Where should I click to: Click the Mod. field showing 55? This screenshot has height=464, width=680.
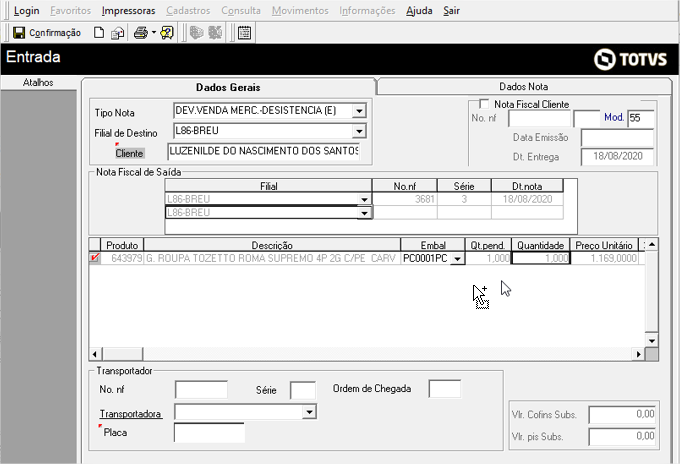tap(641, 118)
